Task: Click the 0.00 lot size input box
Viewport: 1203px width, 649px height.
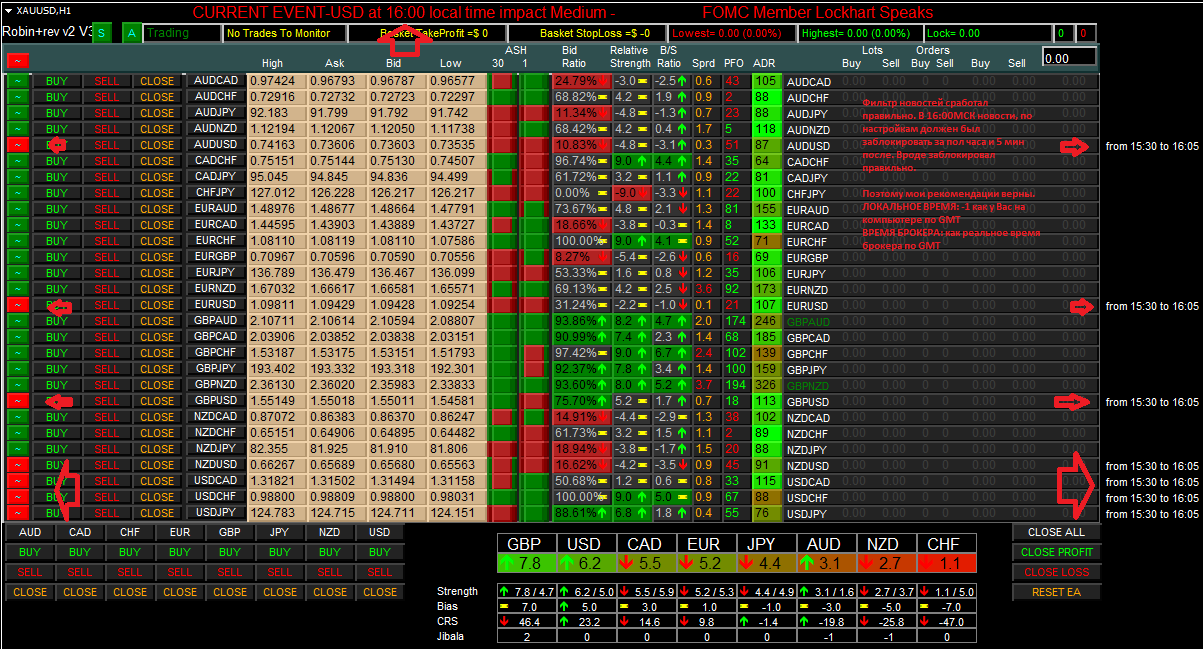Action: (x=1069, y=57)
